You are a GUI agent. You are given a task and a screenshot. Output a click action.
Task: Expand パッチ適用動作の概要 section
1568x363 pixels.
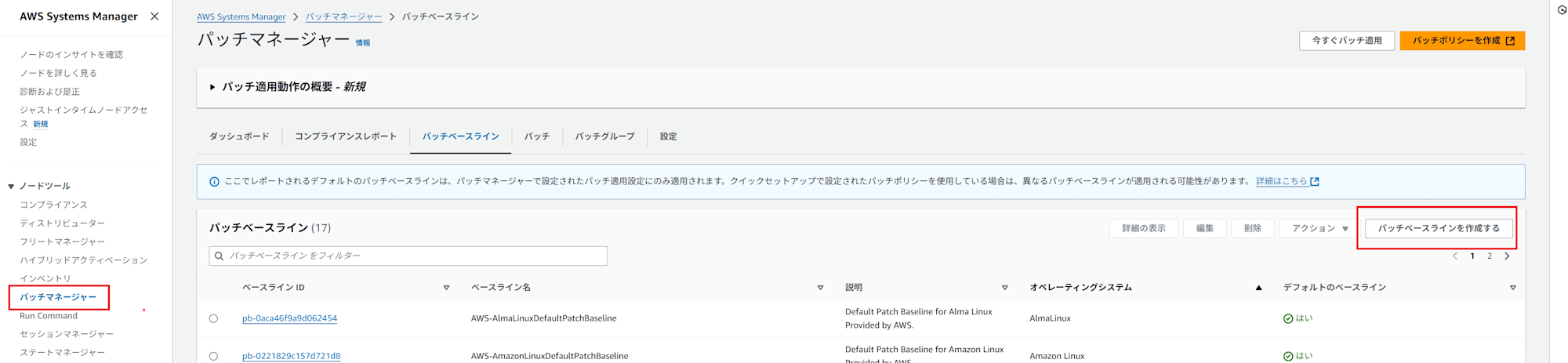(212, 87)
